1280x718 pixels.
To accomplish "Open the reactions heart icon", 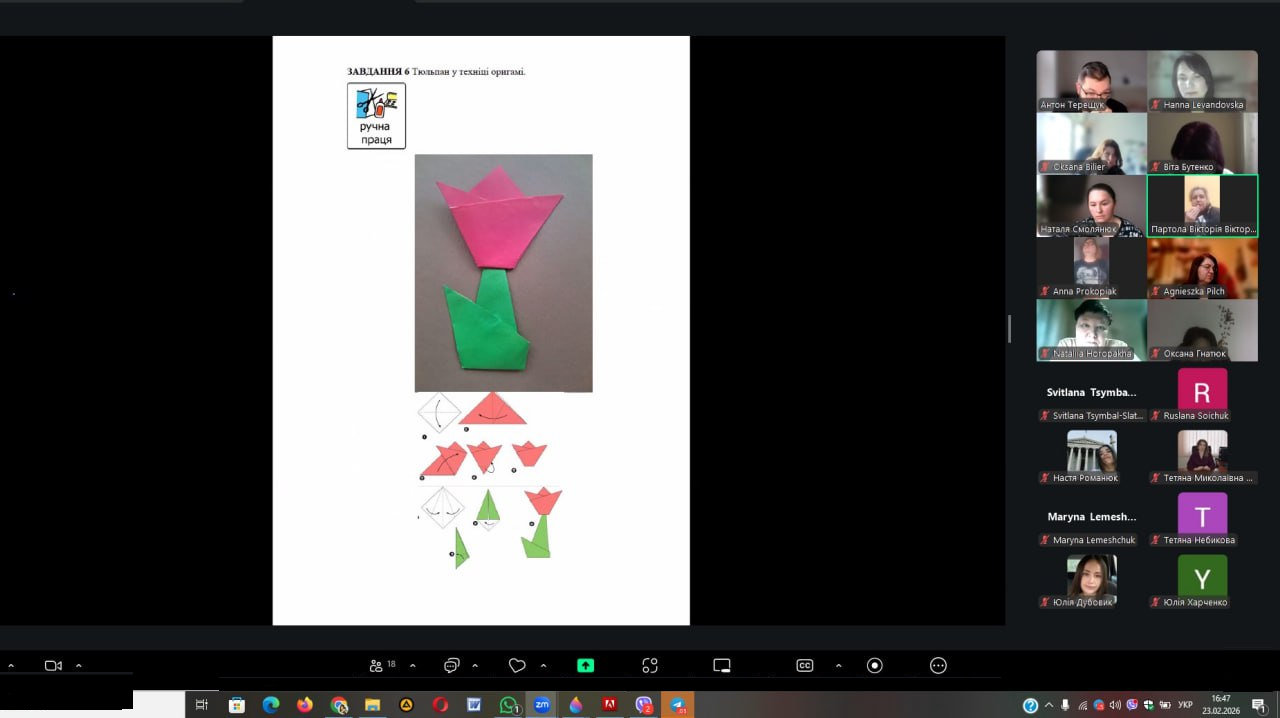I will pyautogui.click(x=517, y=666).
